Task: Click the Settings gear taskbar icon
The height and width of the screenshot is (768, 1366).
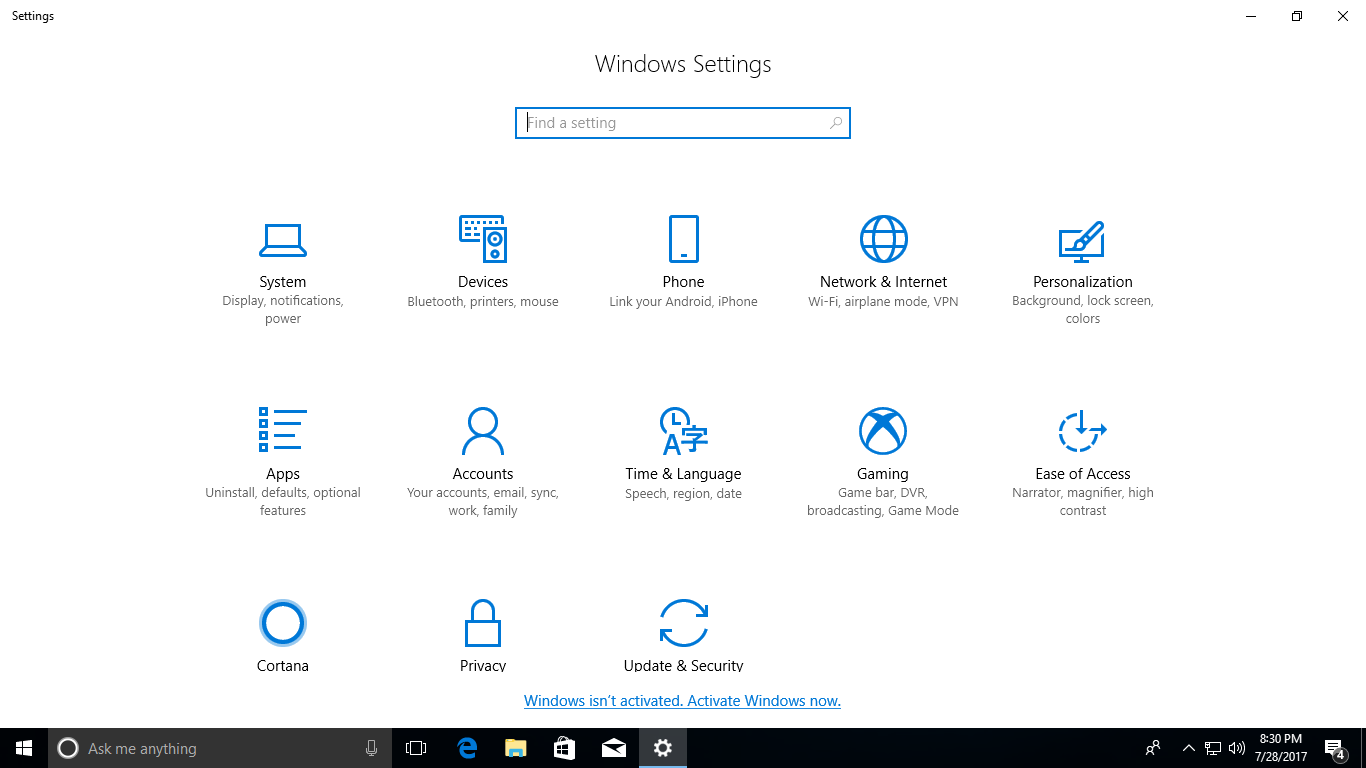Action: (x=663, y=748)
